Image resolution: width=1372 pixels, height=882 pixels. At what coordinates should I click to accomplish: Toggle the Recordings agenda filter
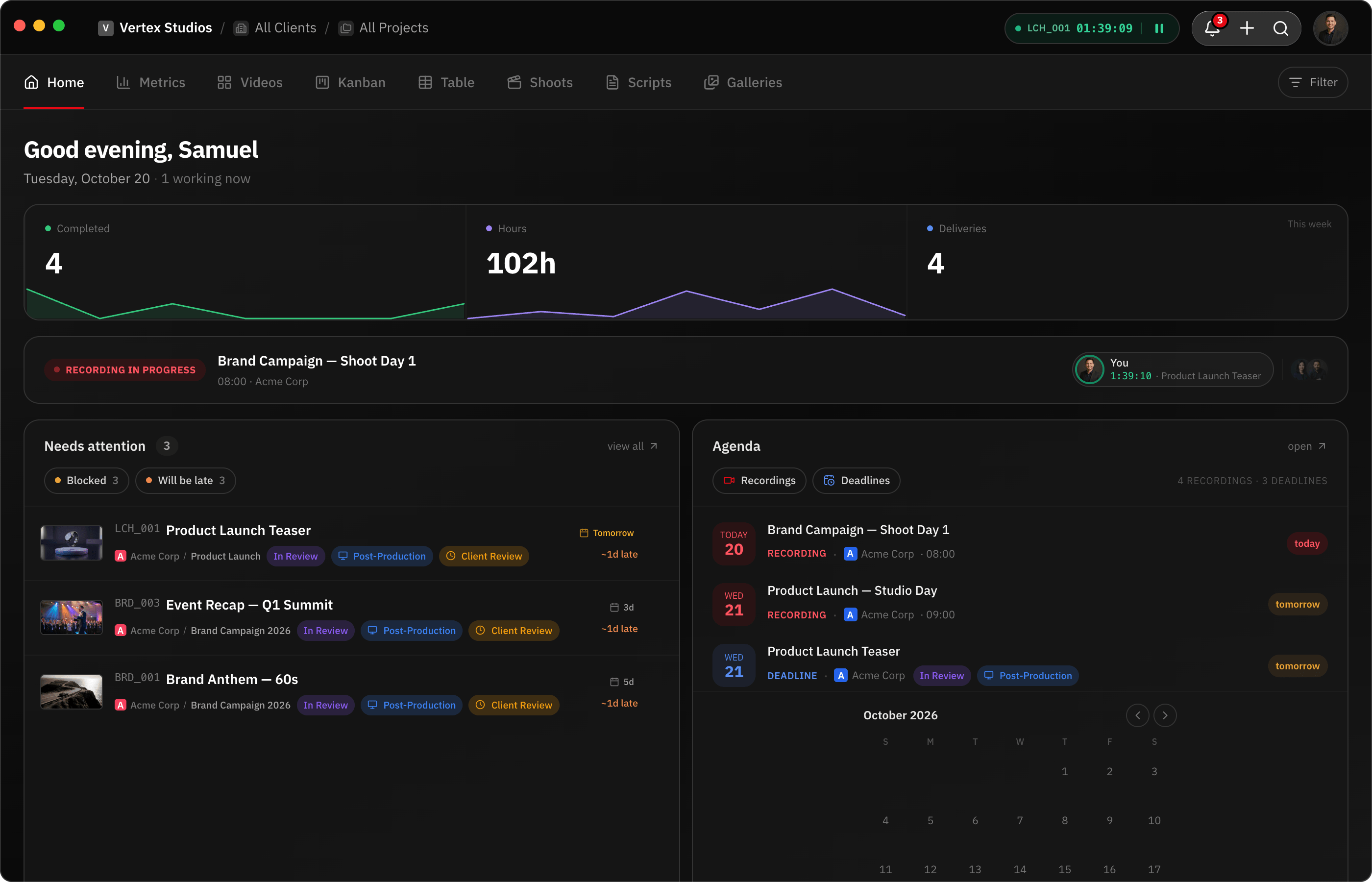pyautogui.click(x=759, y=481)
